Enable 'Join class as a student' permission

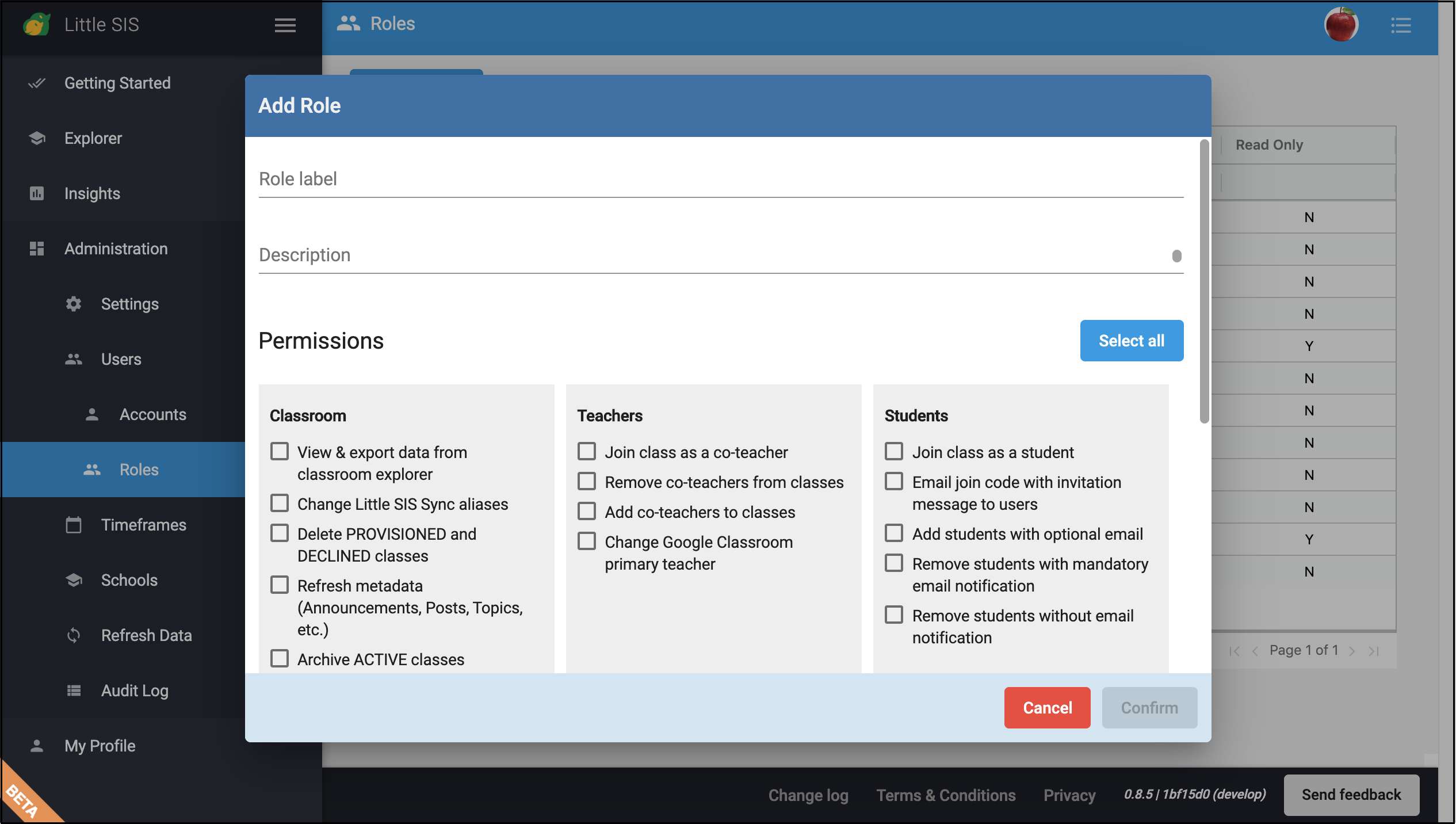pyautogui.click(x=893, y=452)
